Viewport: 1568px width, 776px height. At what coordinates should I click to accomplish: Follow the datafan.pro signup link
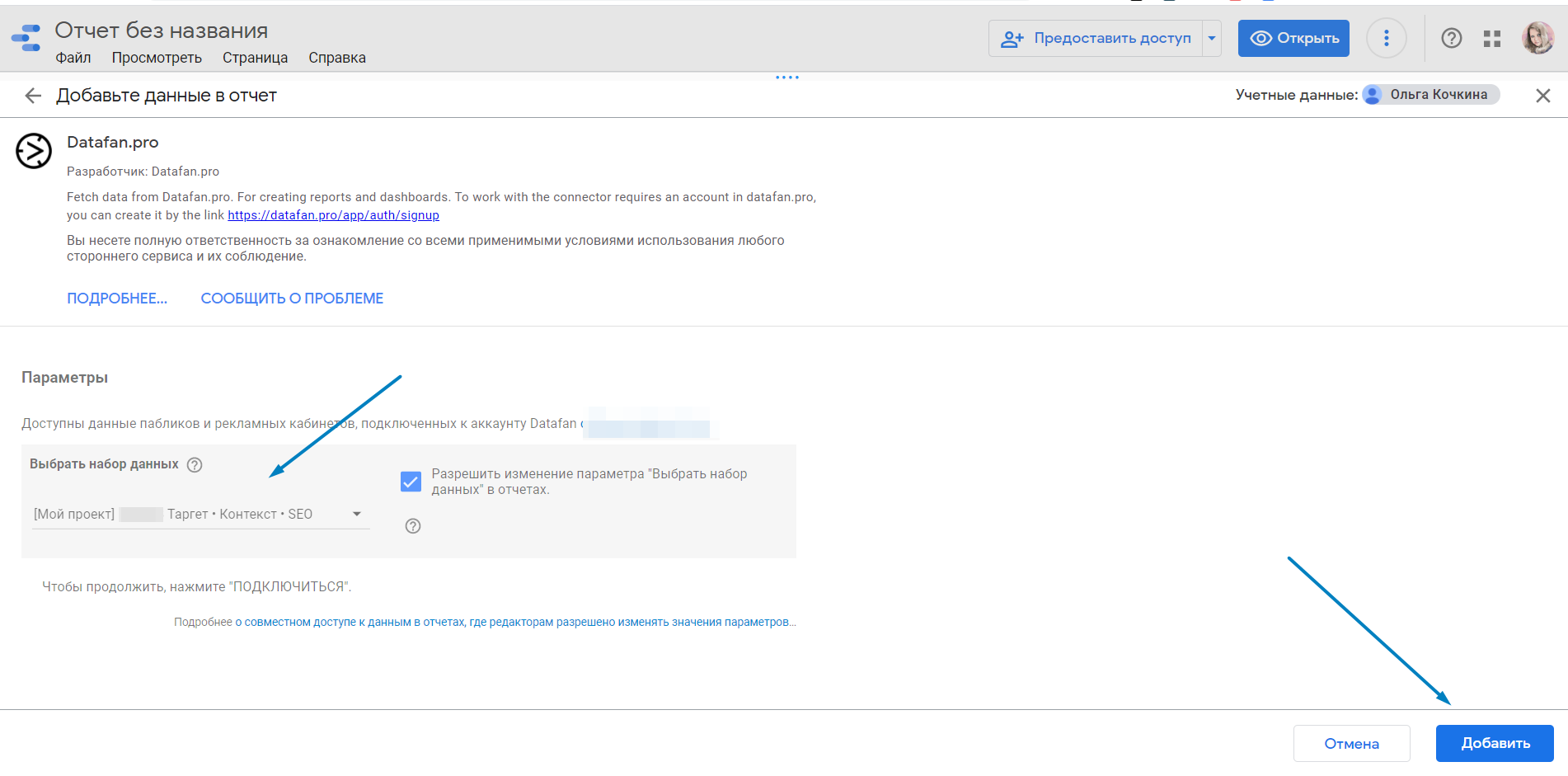click(x=333, y=215)
